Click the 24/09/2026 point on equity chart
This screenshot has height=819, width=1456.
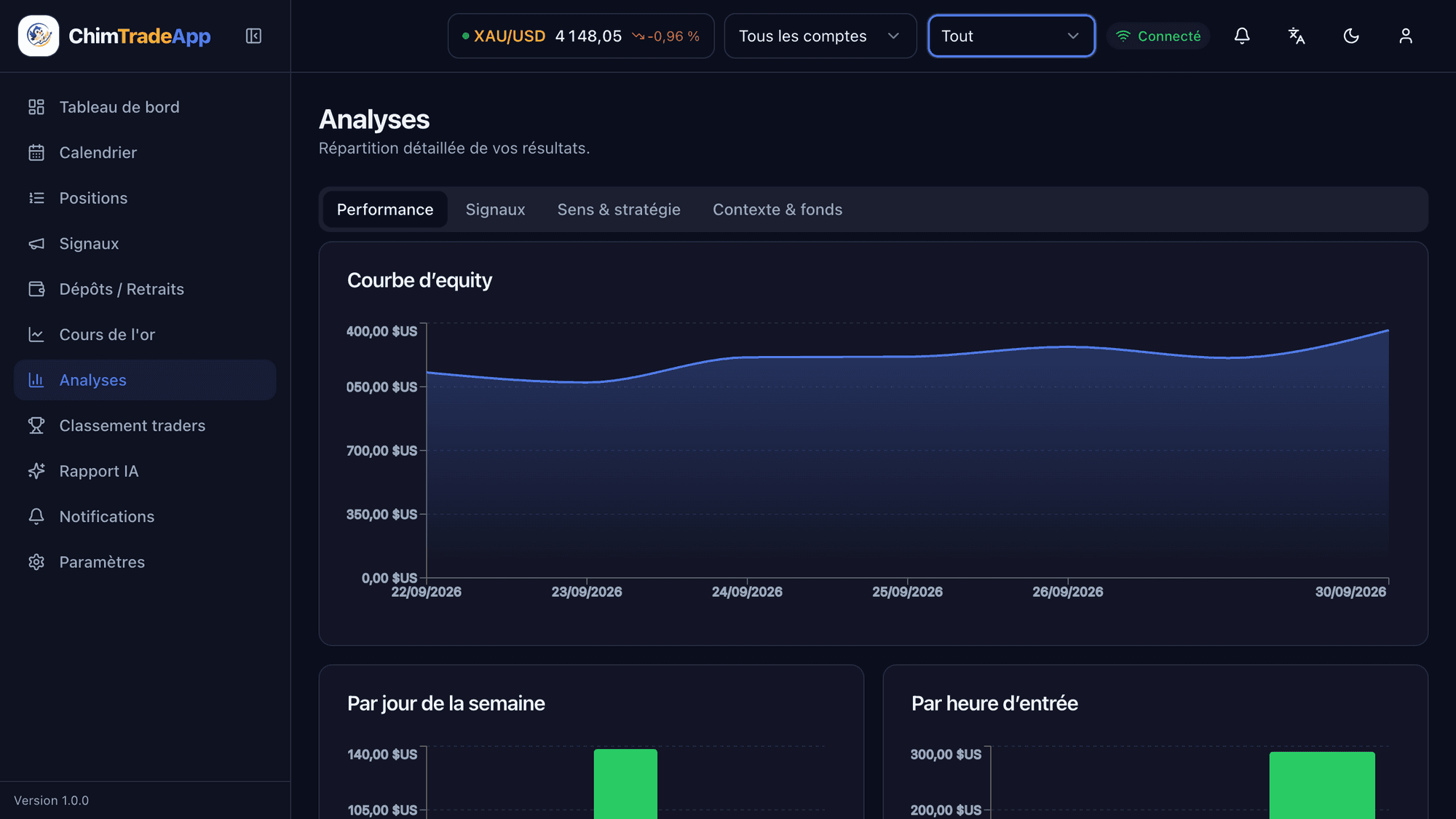[747, 357]
